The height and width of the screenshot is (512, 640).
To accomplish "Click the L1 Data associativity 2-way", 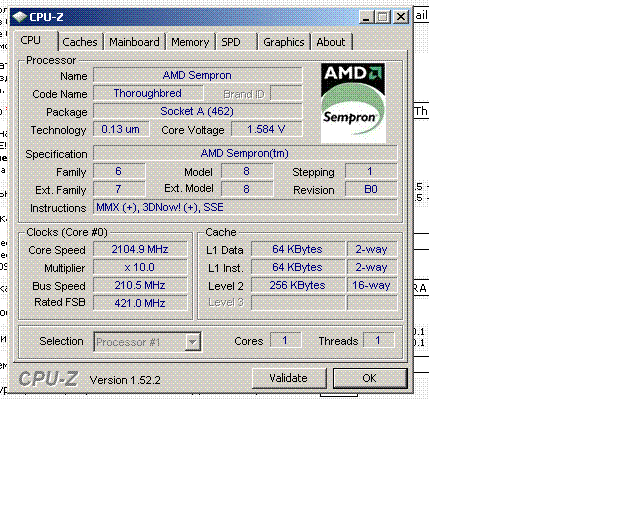I will 371,249.
